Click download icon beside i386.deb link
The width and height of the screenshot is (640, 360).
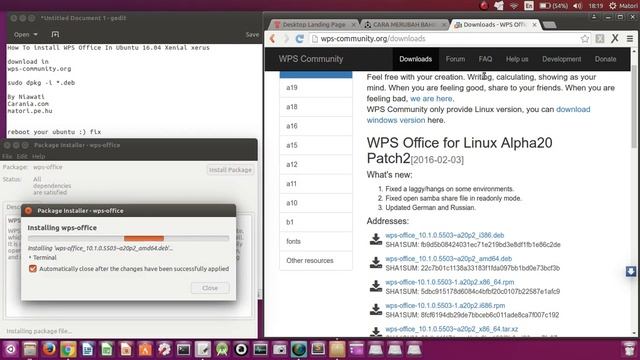376,239
